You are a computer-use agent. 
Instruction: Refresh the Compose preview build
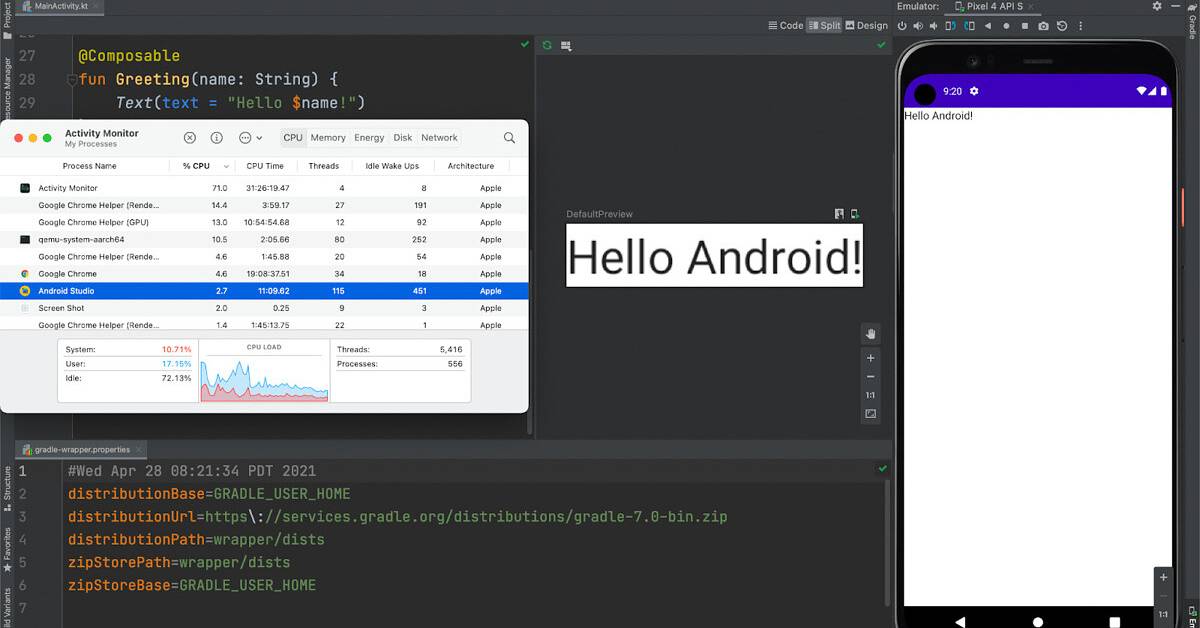(x=547, y=45)
